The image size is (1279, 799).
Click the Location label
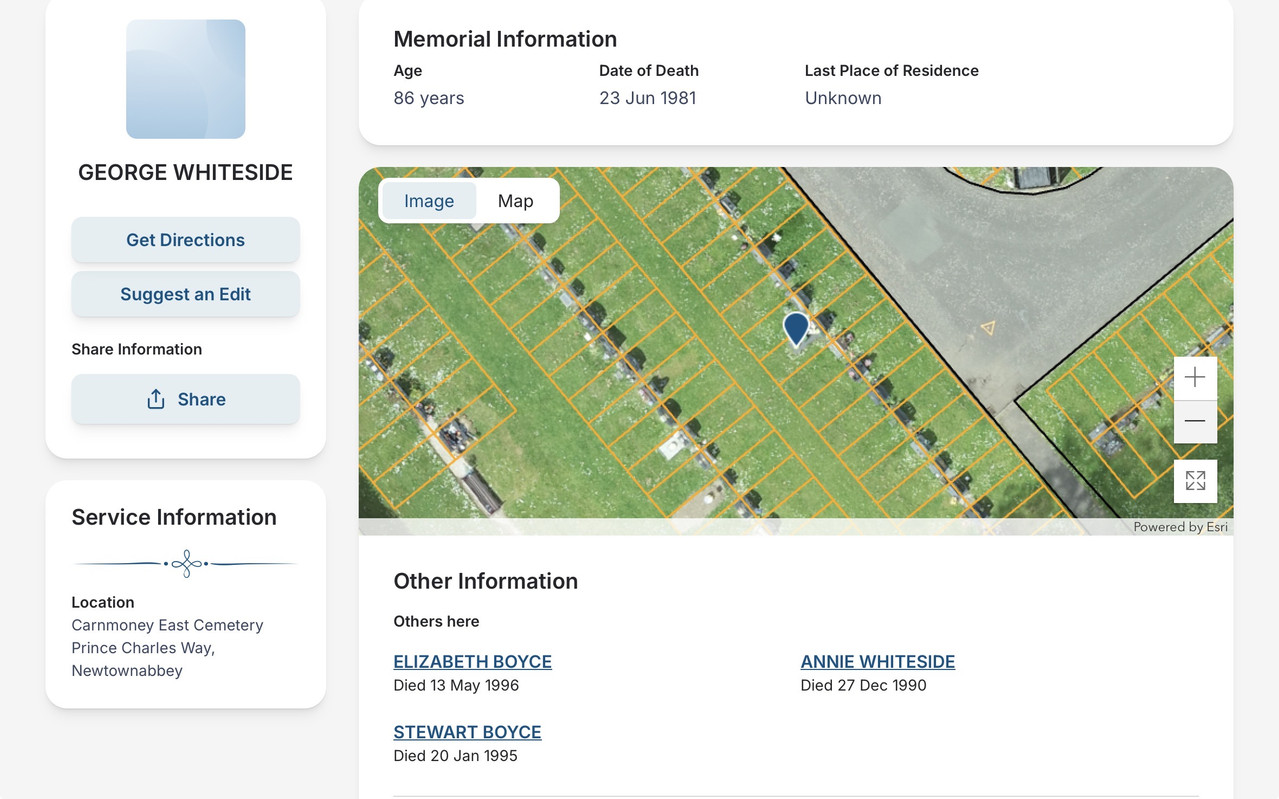point(103,602)
